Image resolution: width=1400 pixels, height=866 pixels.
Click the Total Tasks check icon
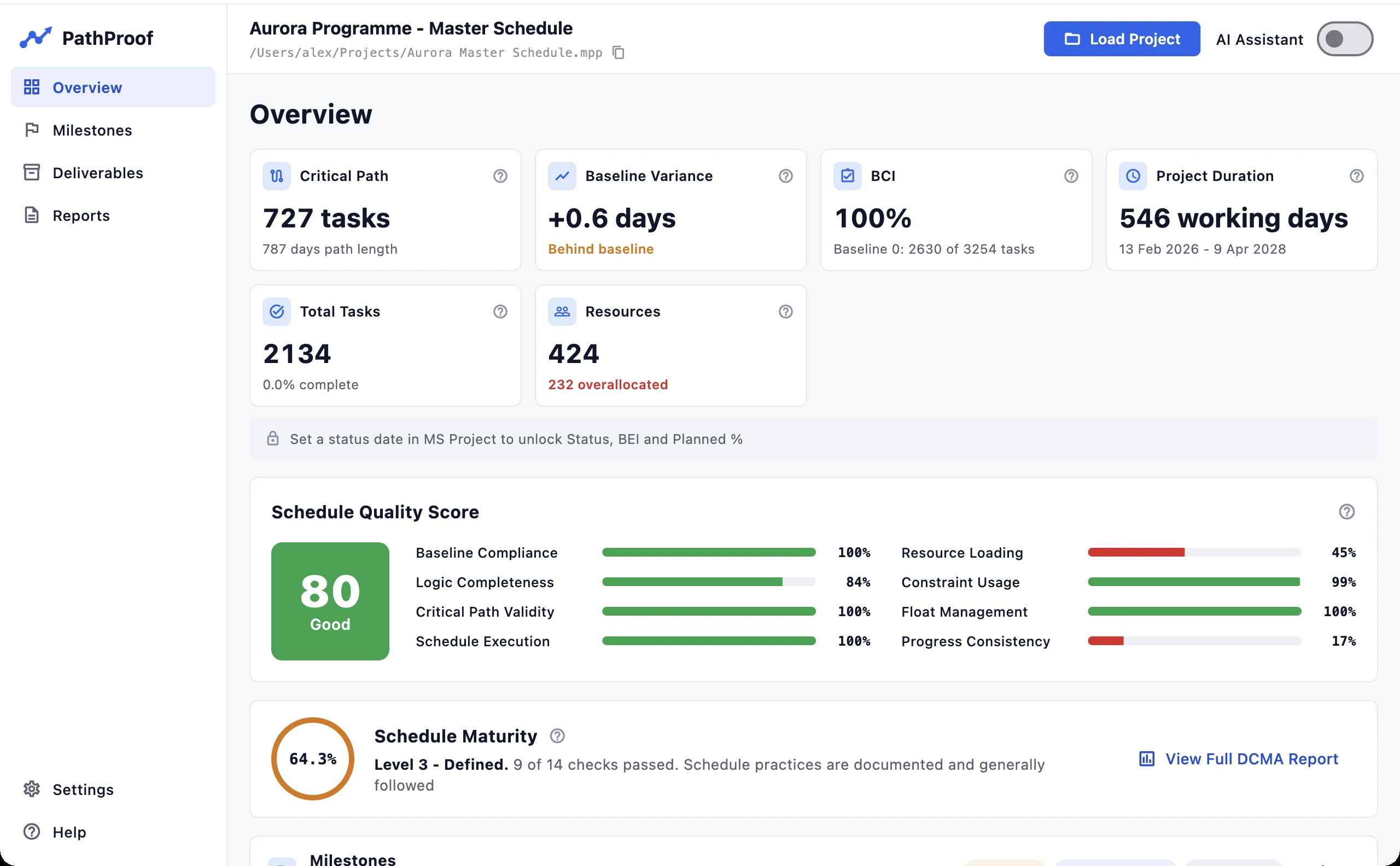277,312
